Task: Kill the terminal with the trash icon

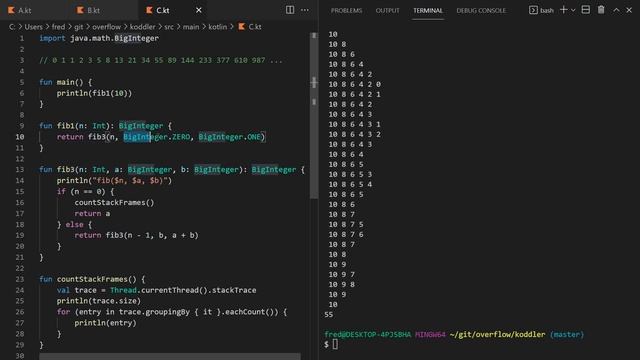Action: (601, 10)
